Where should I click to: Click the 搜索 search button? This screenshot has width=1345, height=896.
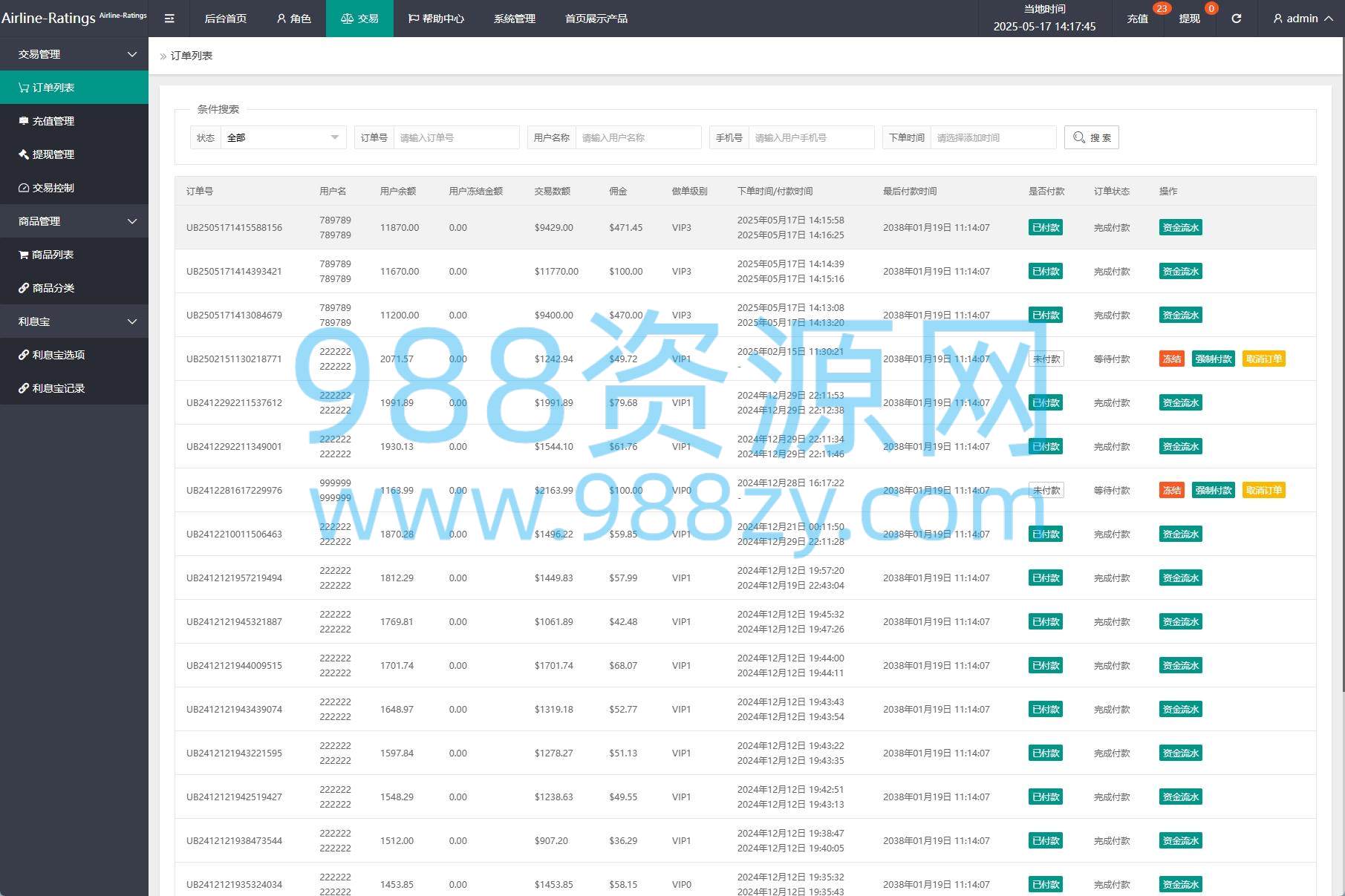point(1091,137)
